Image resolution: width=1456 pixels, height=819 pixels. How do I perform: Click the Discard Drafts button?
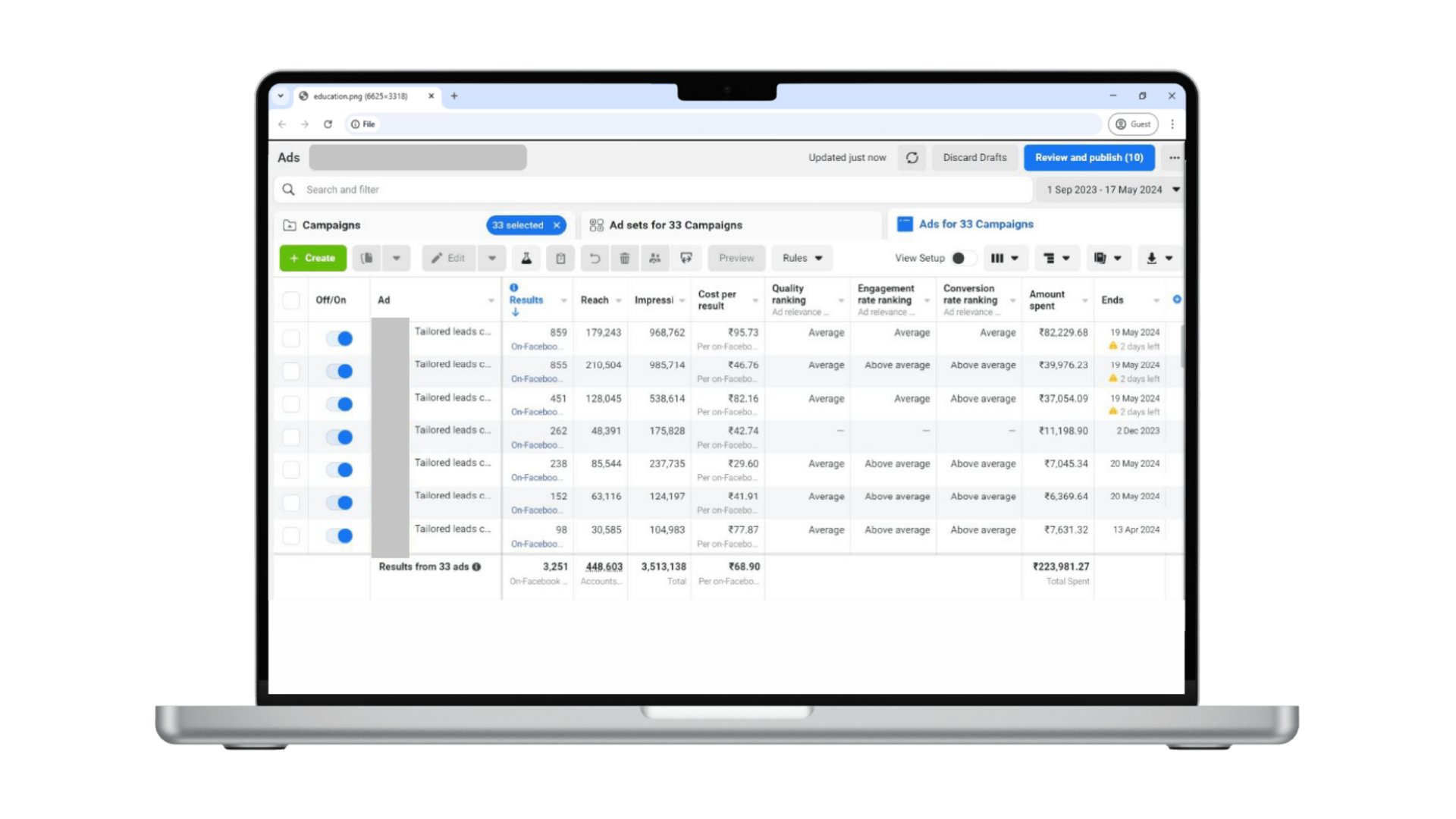tap(974, 158)
